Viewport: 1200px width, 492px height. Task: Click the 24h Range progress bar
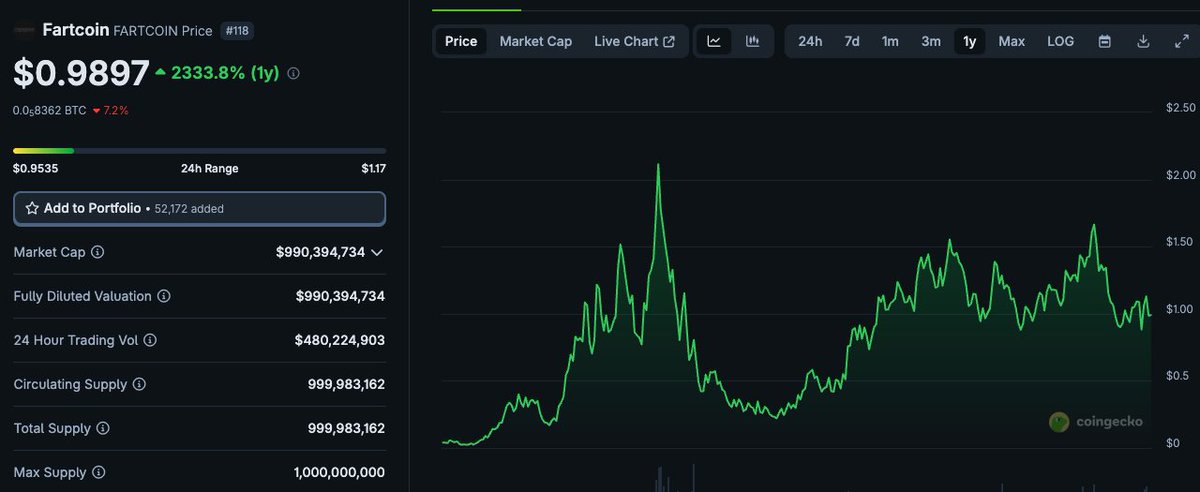(199, 151)
